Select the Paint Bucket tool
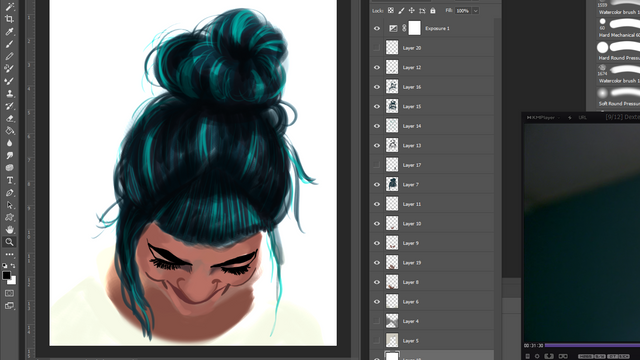The height and width of the screenshot is (360, 640). [x=9, y=131]
